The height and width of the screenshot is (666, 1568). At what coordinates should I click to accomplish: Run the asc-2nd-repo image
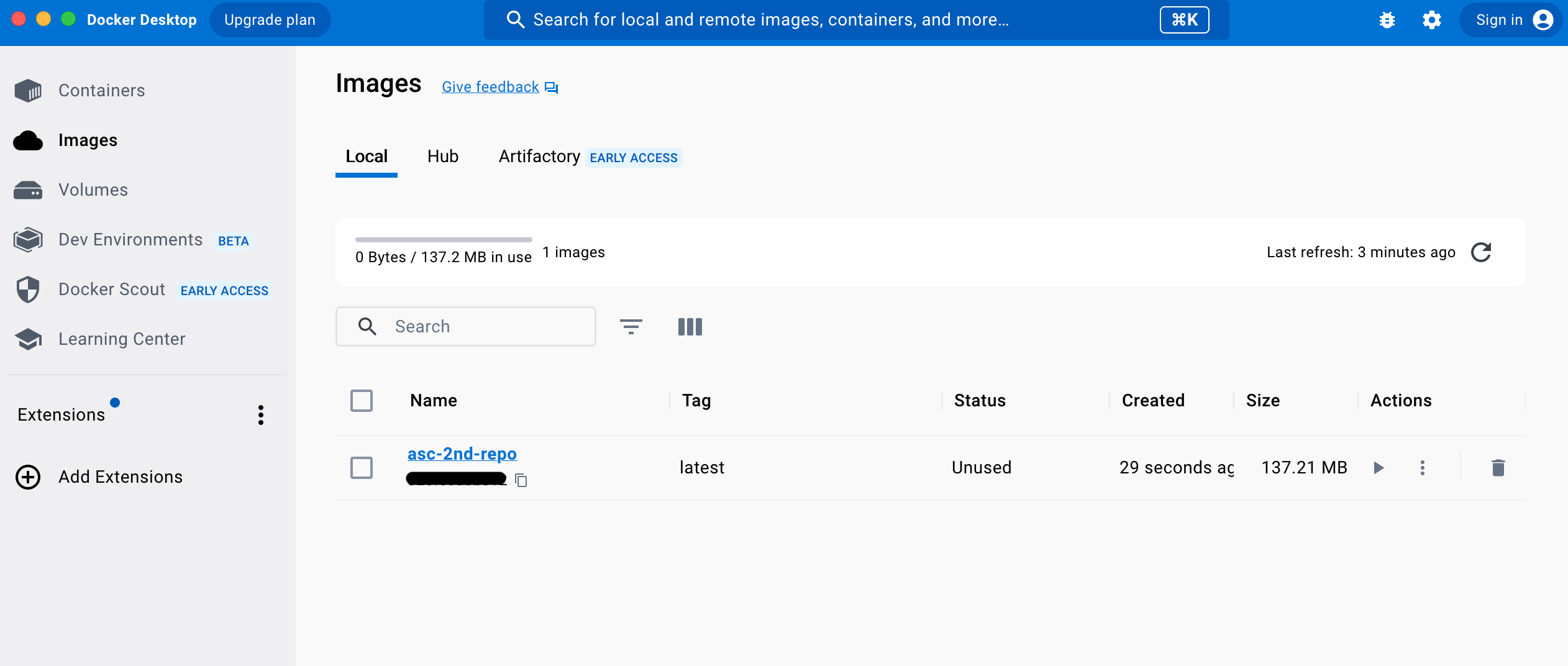pos(1379,468)
